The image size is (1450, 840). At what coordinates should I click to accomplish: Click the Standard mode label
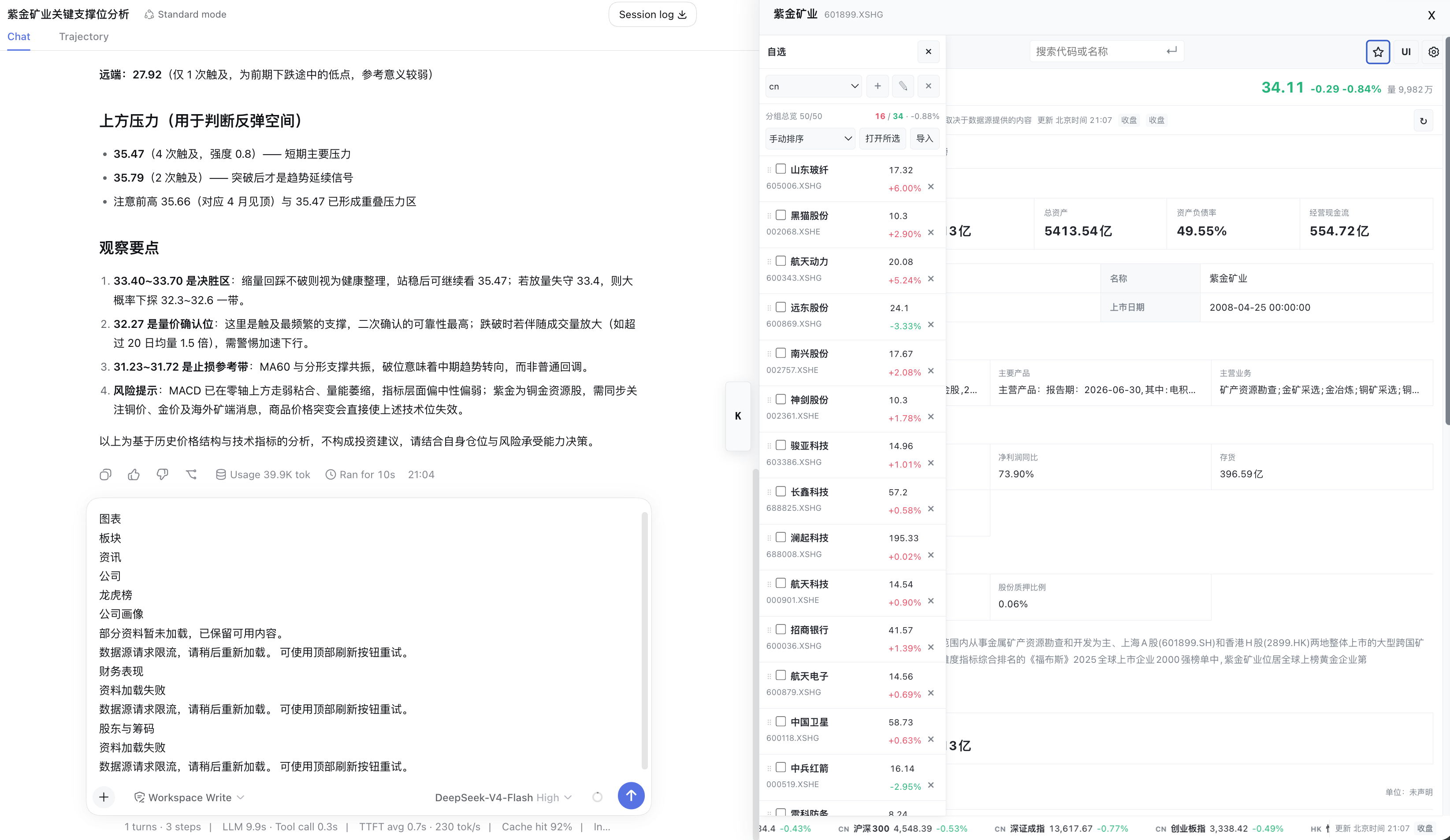[185, 15]
